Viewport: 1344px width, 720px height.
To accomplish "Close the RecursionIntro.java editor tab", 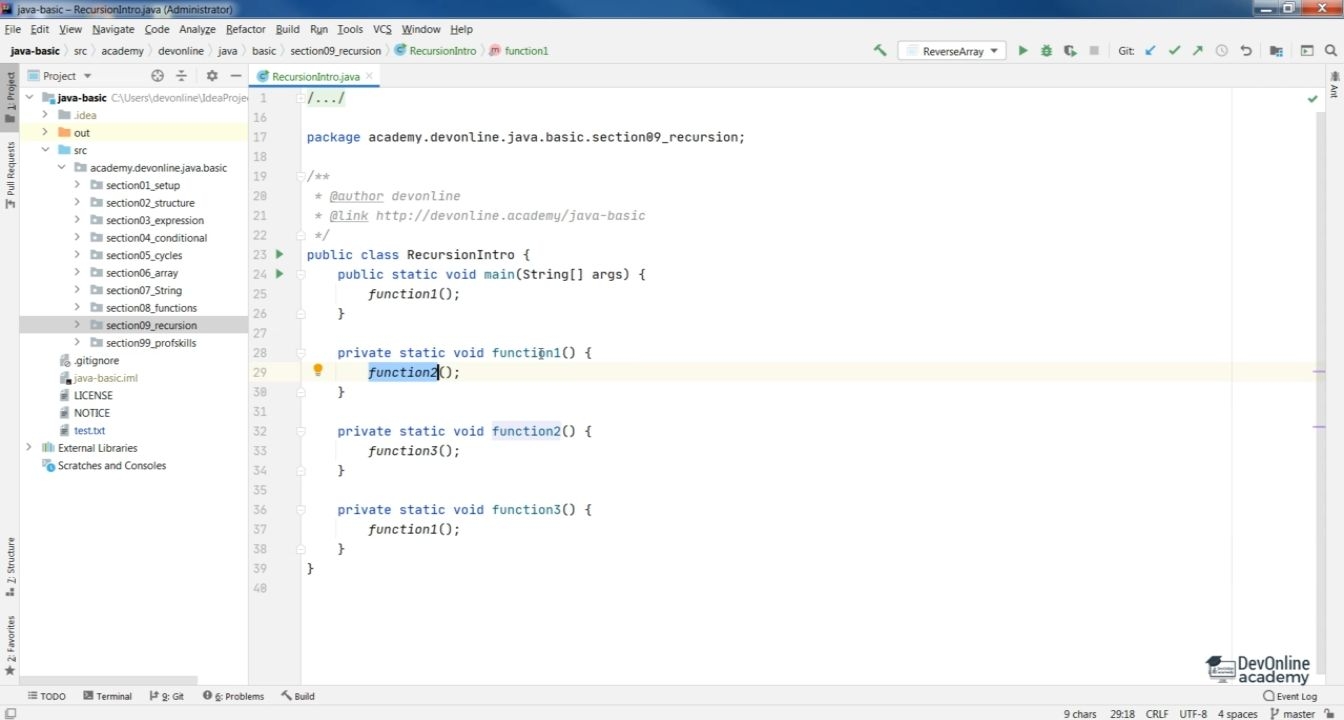I will [x=369, y=76].
